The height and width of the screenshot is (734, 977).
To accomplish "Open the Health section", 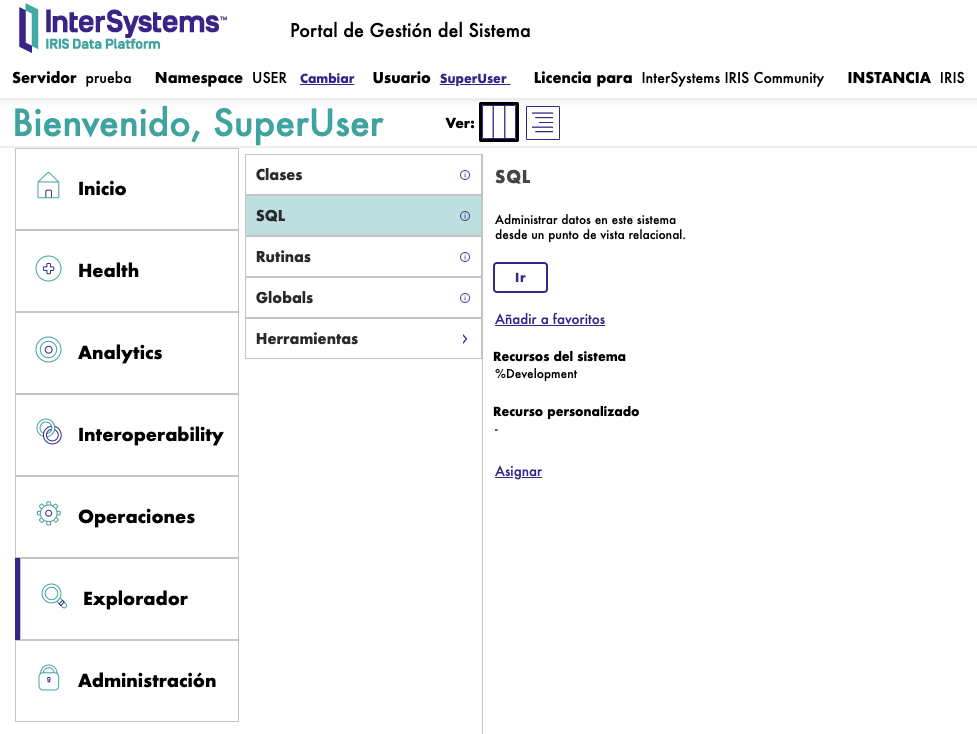I will click(127, 270).
